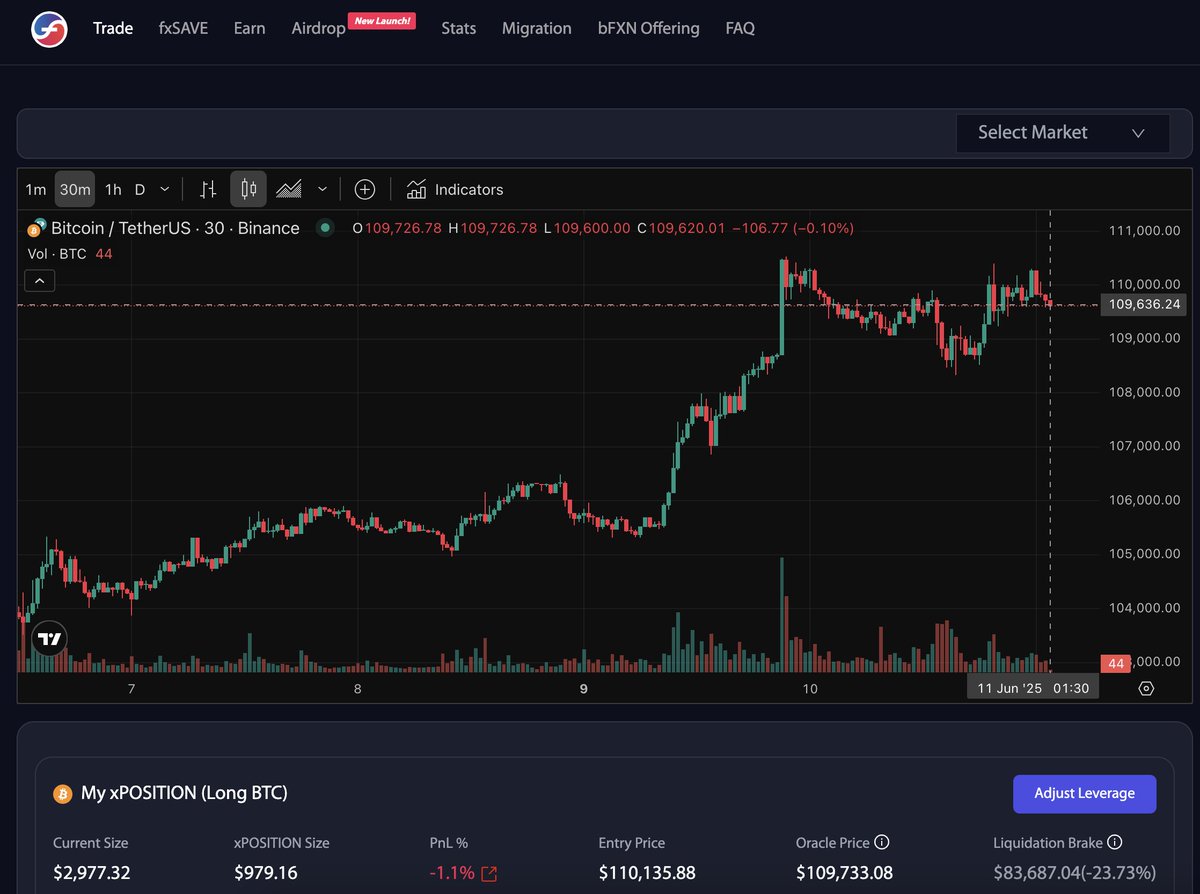Image resolution: width=1200 pixels, height=894 pixels.
Task: Go to the Earn page
Action: pyautogui.click(x=249, y=28)
